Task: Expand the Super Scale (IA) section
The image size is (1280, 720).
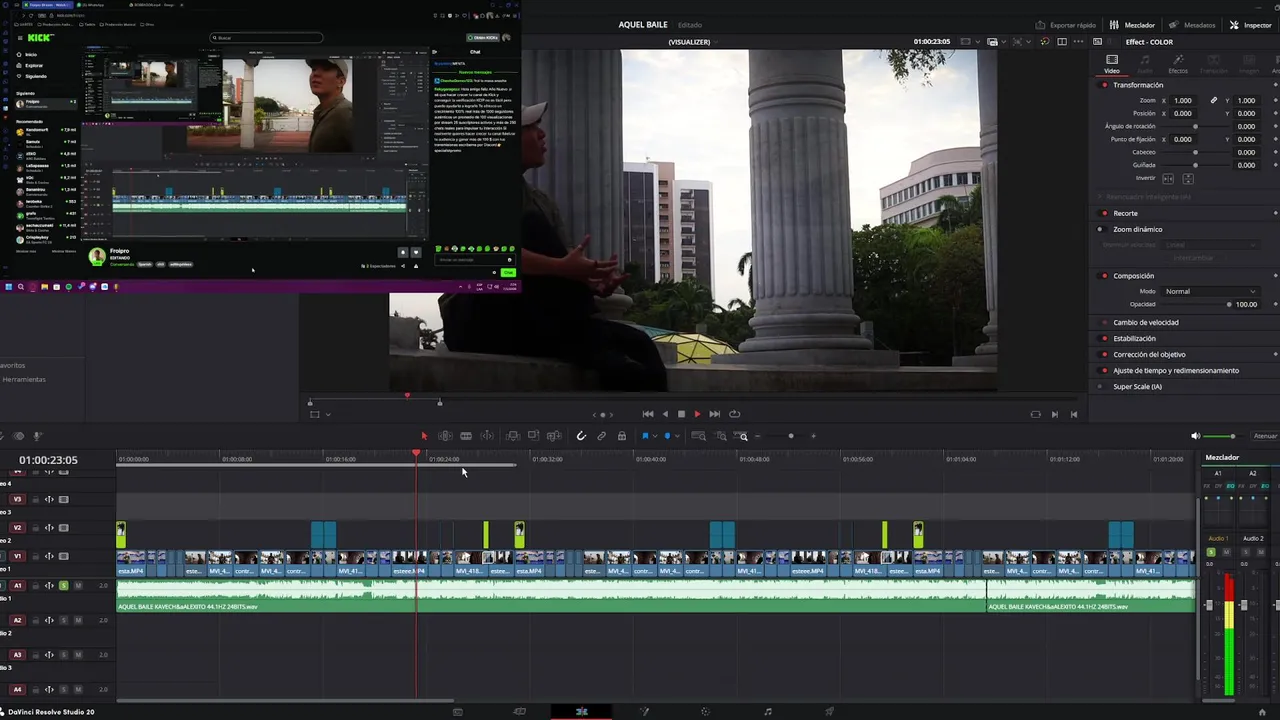Action: [x=1138, y=386]
